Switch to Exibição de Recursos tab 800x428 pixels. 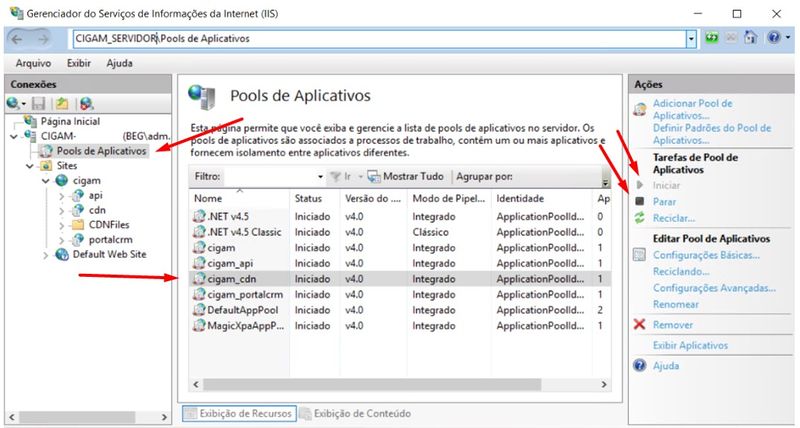238,414
